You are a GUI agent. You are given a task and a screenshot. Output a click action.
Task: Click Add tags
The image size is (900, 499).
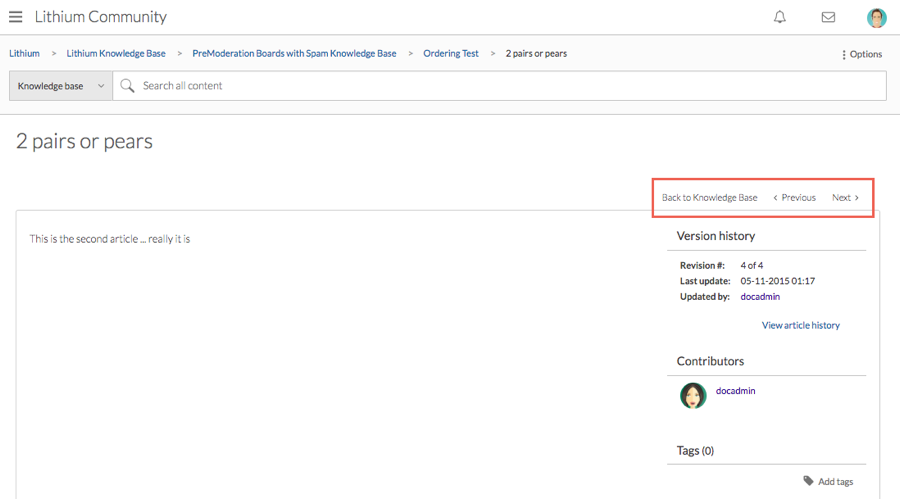pyautogui.click(x=835, y=481)
